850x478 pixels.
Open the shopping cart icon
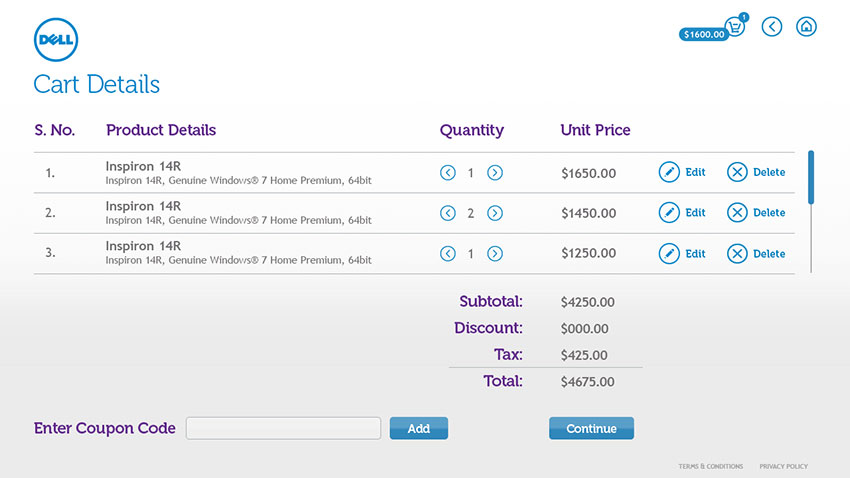pos(735,27)
